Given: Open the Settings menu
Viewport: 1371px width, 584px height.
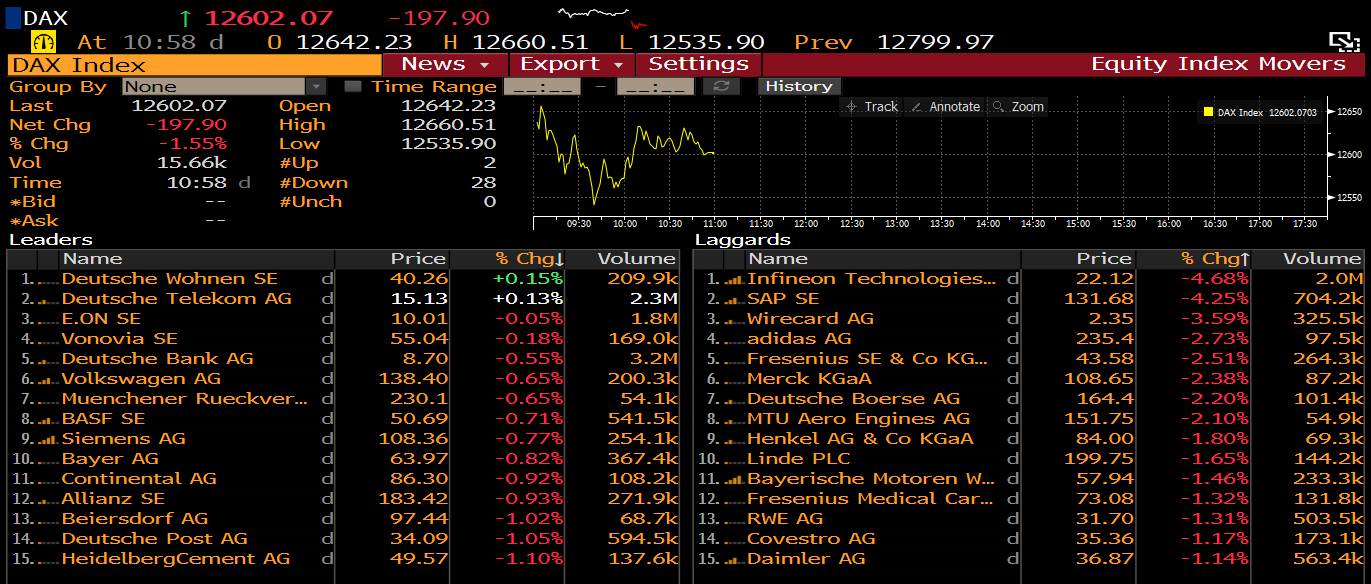Looking at the screenshot, I should [x=698, y=64].
